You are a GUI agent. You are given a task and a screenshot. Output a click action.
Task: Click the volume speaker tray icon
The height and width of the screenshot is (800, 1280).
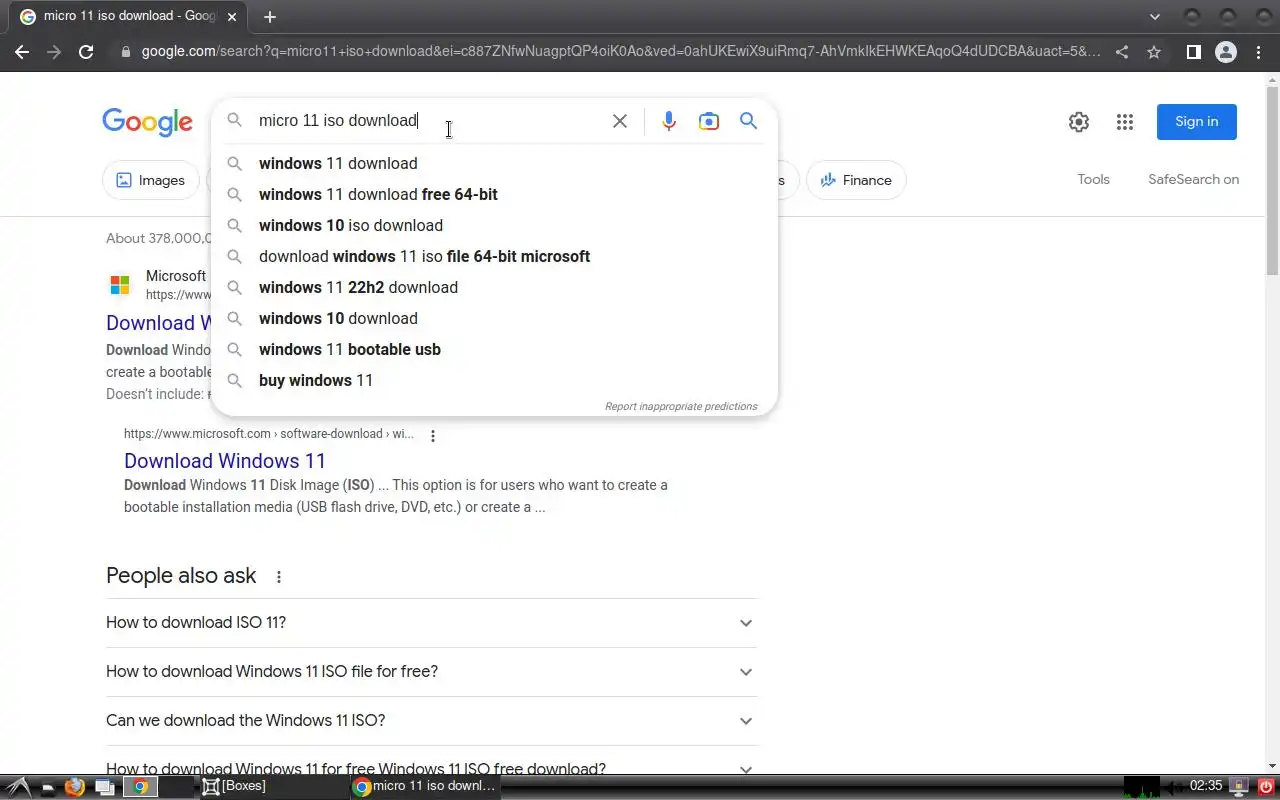click(x=1174, y=787)
